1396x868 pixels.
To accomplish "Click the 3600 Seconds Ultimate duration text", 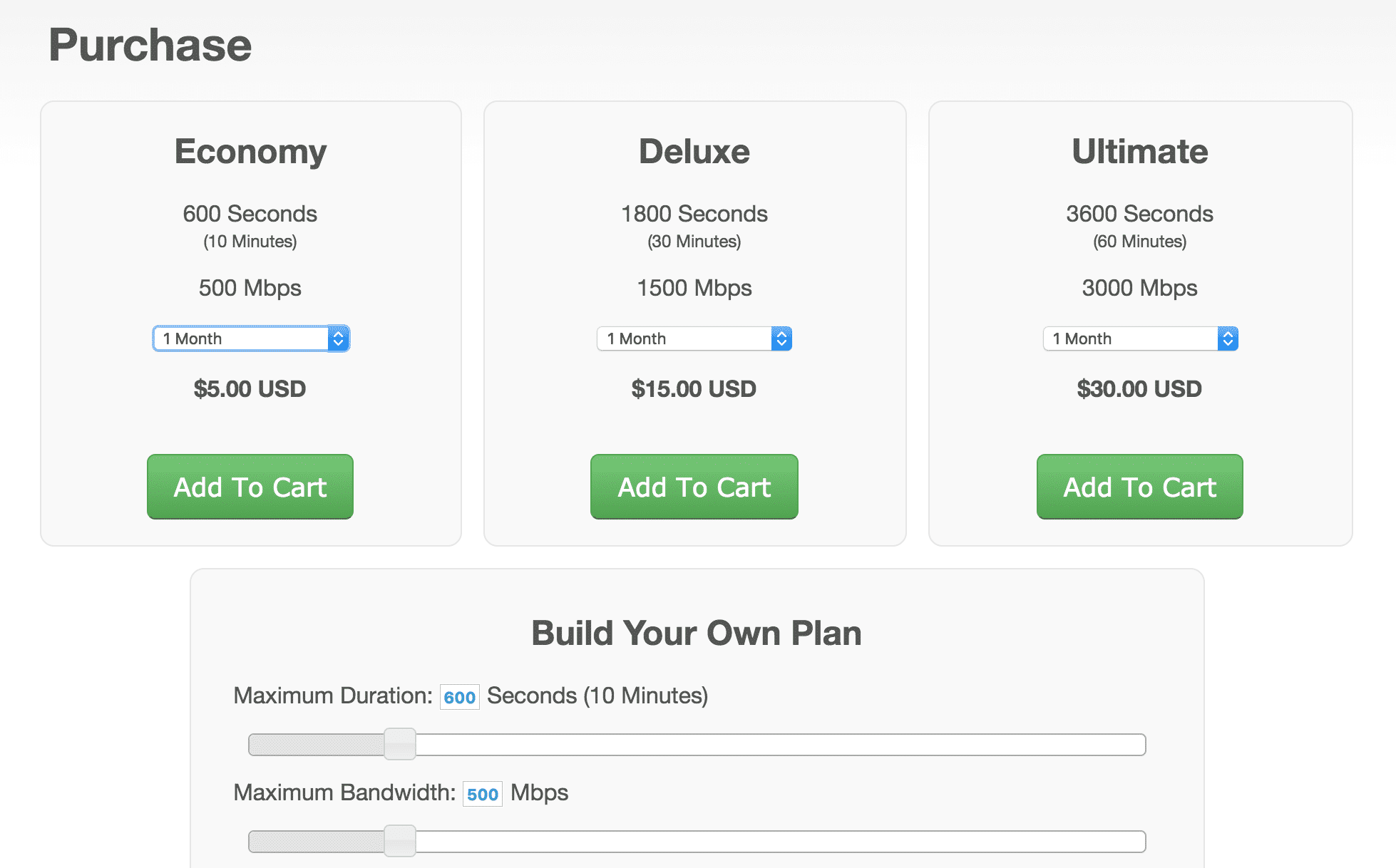I will [x=1139, y=214].
